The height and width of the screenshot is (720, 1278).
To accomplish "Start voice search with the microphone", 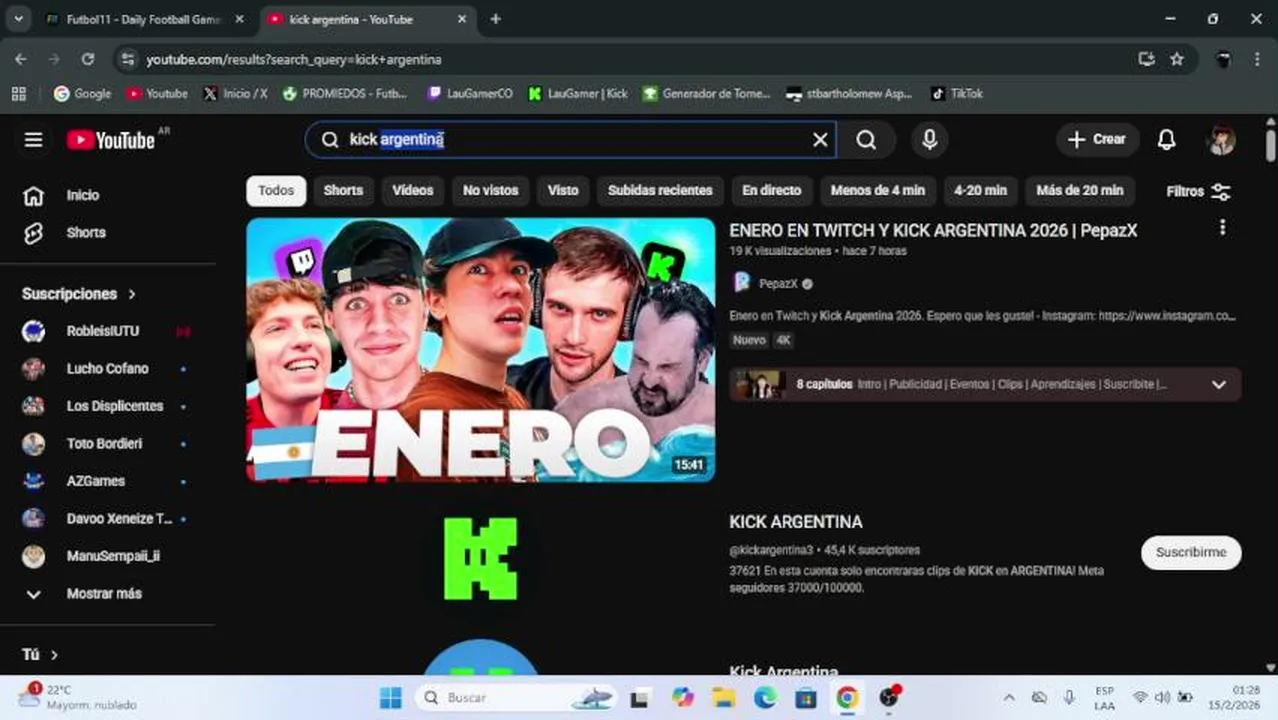I will tap(929, 140).
